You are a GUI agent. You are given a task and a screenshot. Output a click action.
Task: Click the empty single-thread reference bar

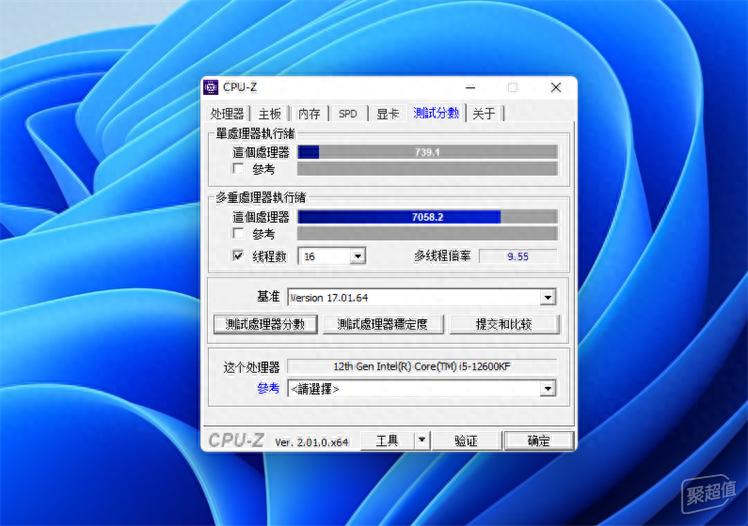pyautogui.click(x=427, y=169)
